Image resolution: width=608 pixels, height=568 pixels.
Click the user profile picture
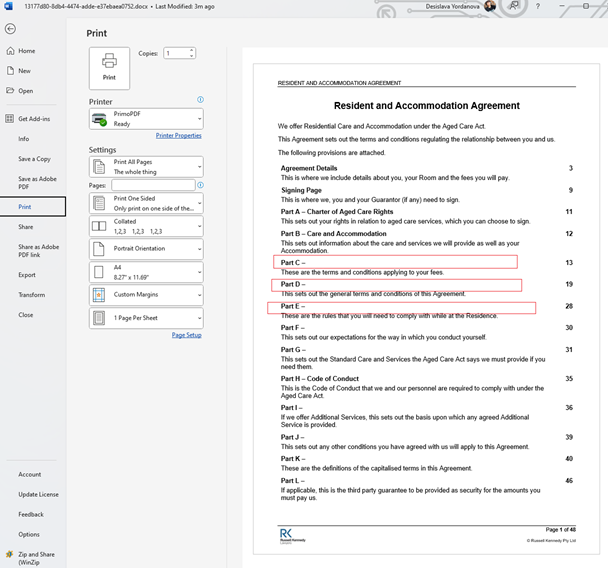coord(490,6)
